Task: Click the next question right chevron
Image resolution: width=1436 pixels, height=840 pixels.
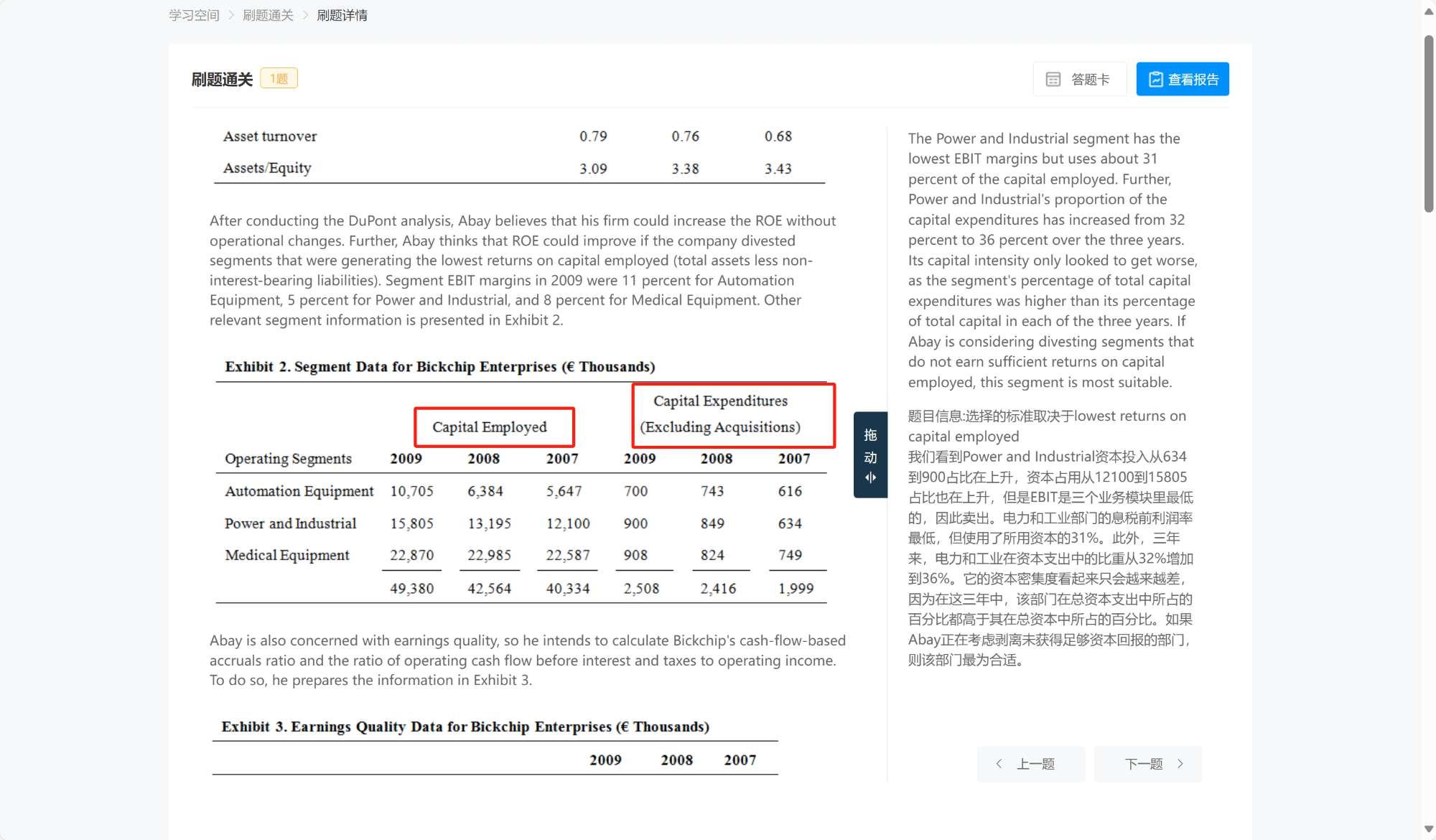Action: tap(1180, 764)
